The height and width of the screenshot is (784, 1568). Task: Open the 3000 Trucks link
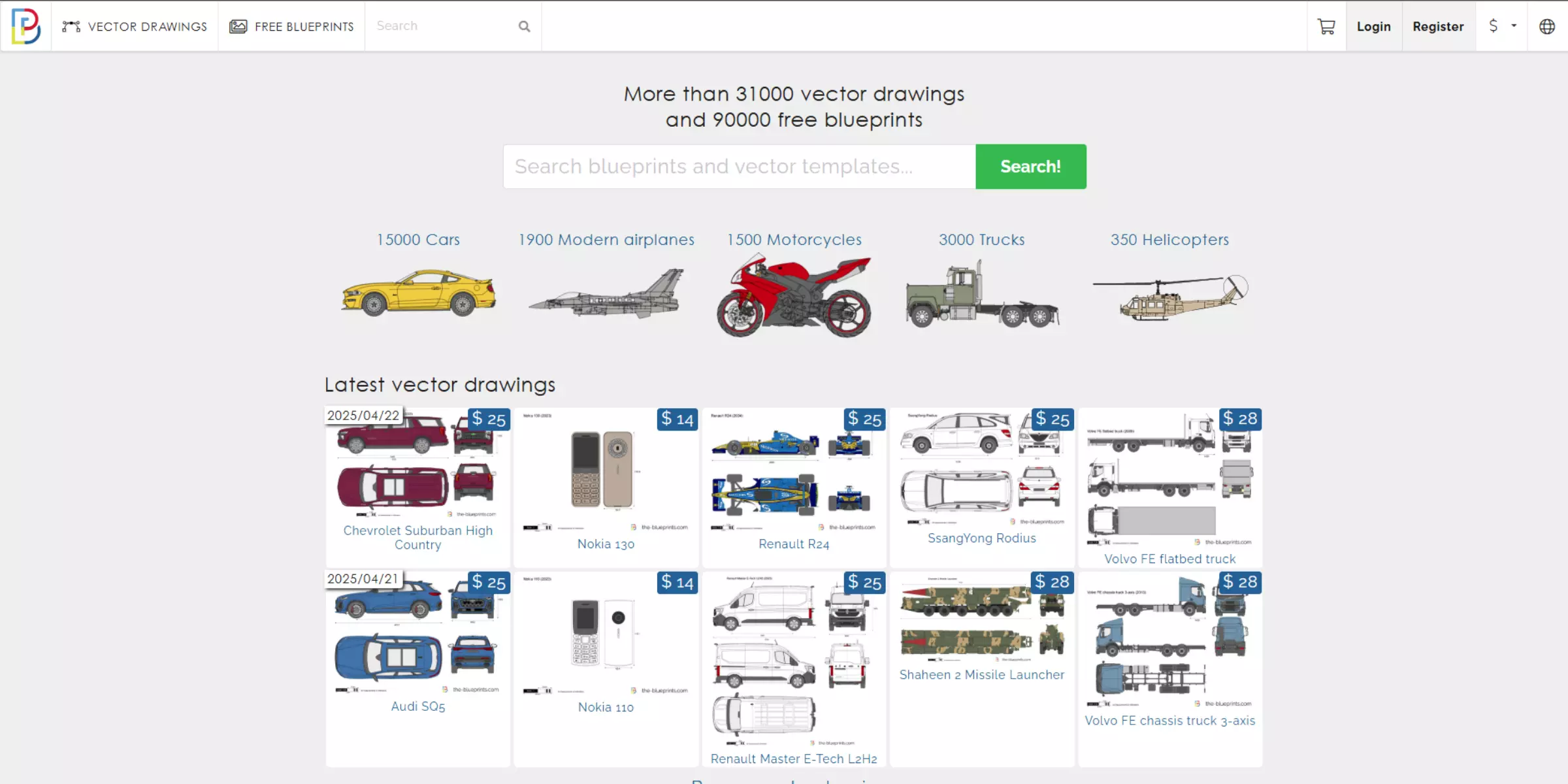(982, 240)
